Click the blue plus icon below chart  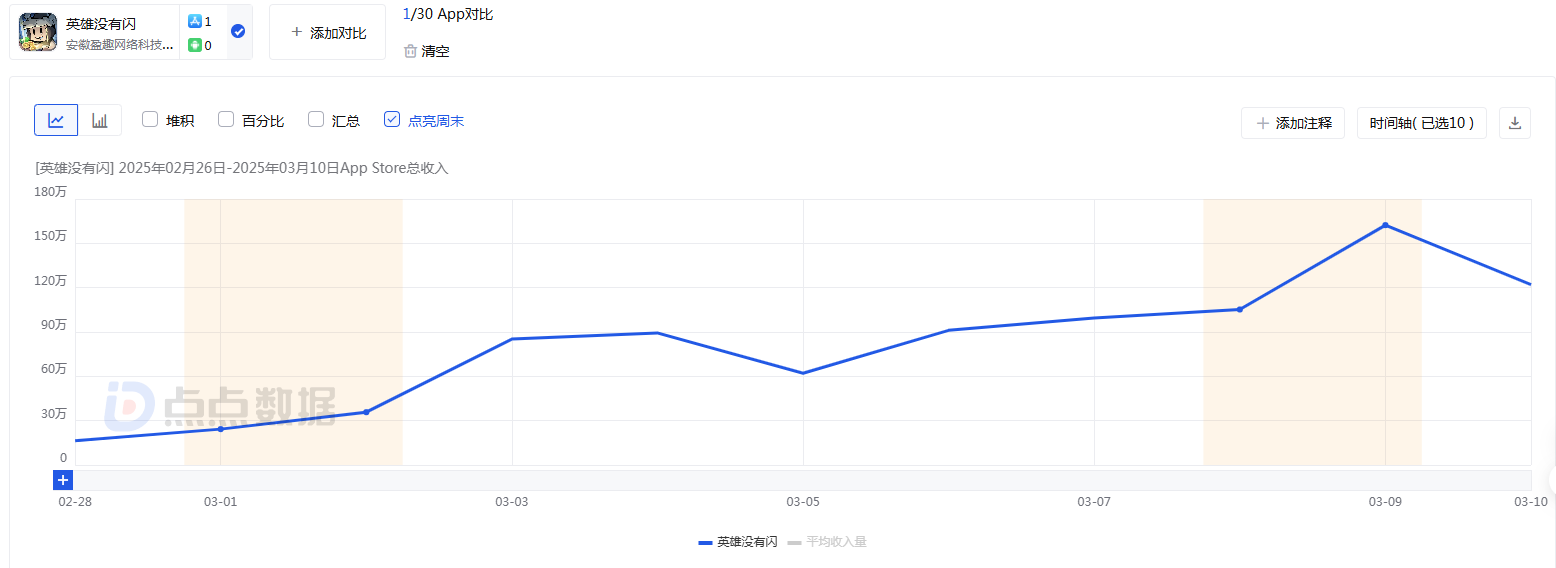coord(63,480)
